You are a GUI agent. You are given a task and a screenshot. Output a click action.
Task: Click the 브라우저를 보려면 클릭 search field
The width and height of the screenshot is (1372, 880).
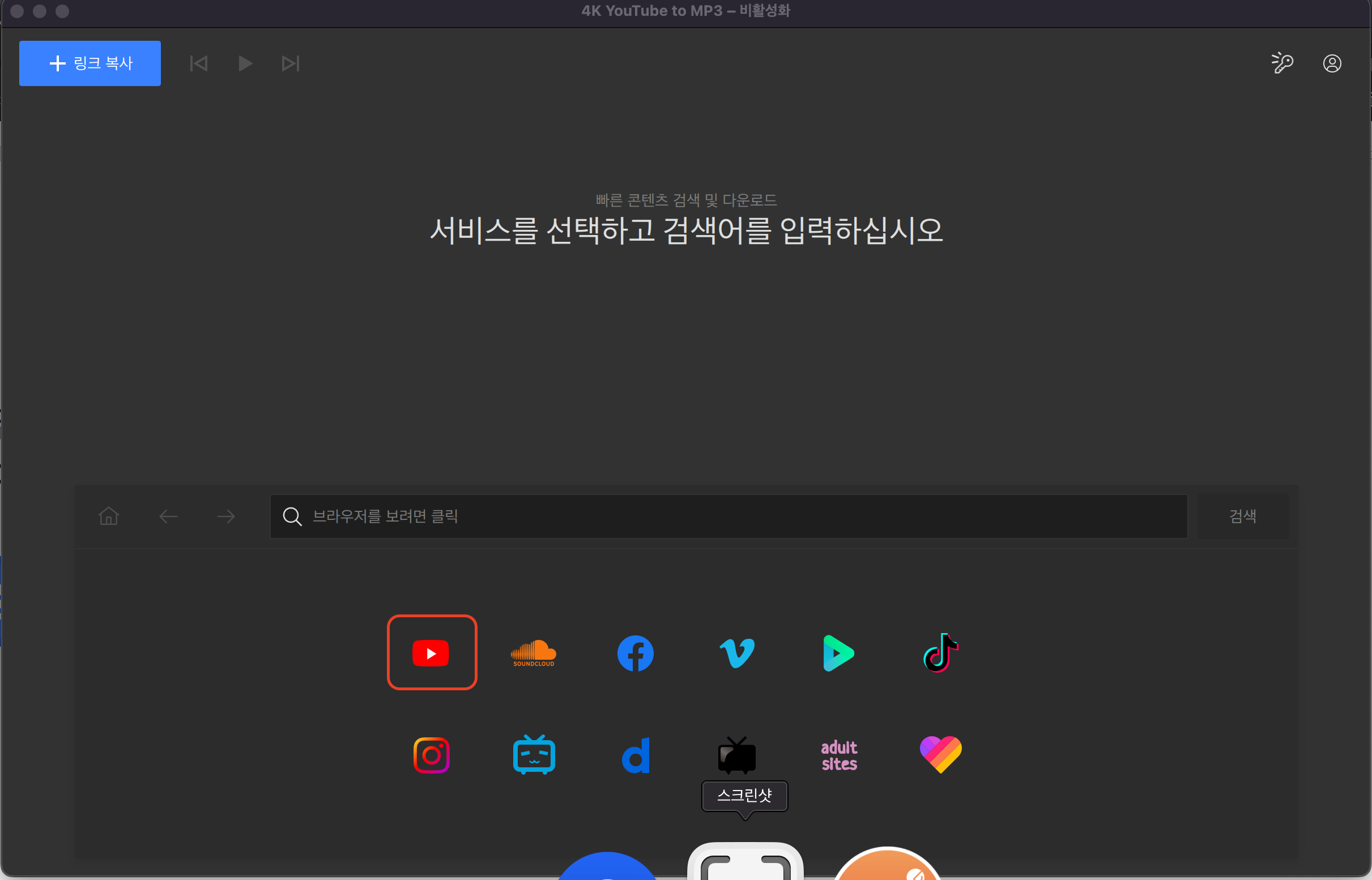tap(728, 516)
